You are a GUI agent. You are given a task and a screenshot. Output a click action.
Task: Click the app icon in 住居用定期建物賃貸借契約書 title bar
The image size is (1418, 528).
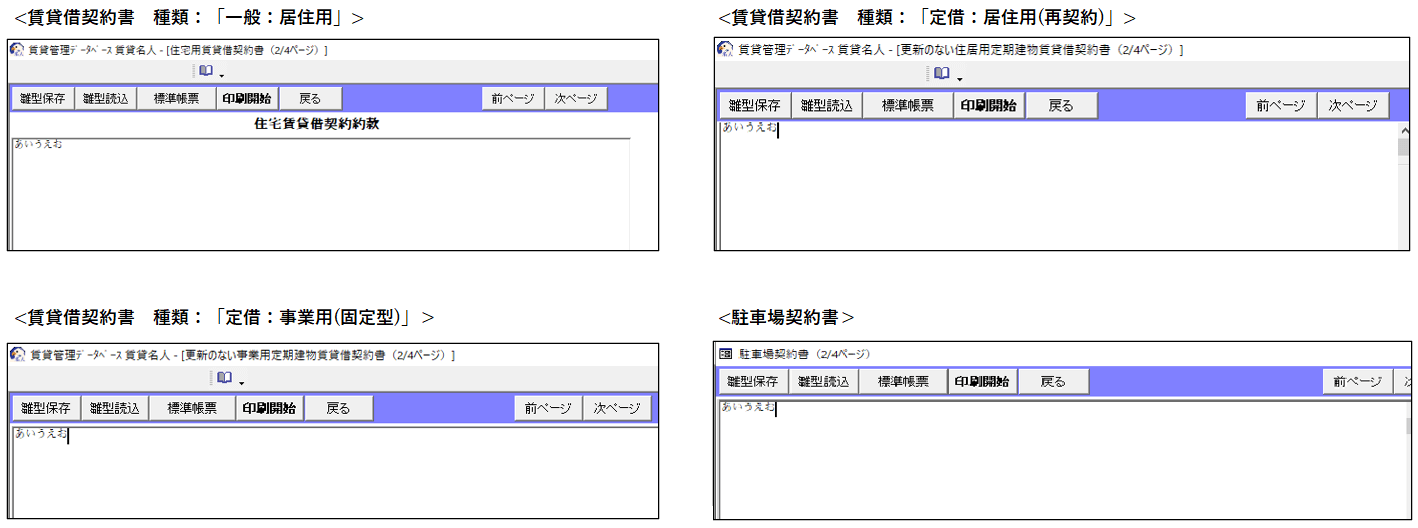[725, 49]
